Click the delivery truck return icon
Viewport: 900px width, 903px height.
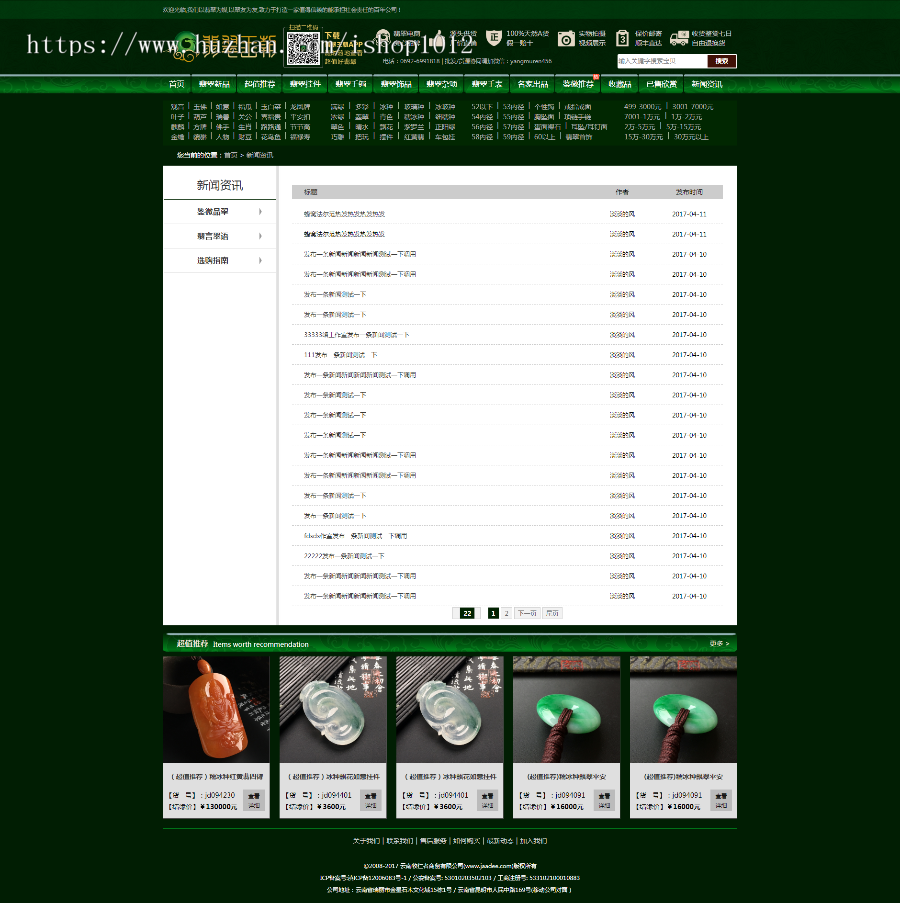pos(679,38)
